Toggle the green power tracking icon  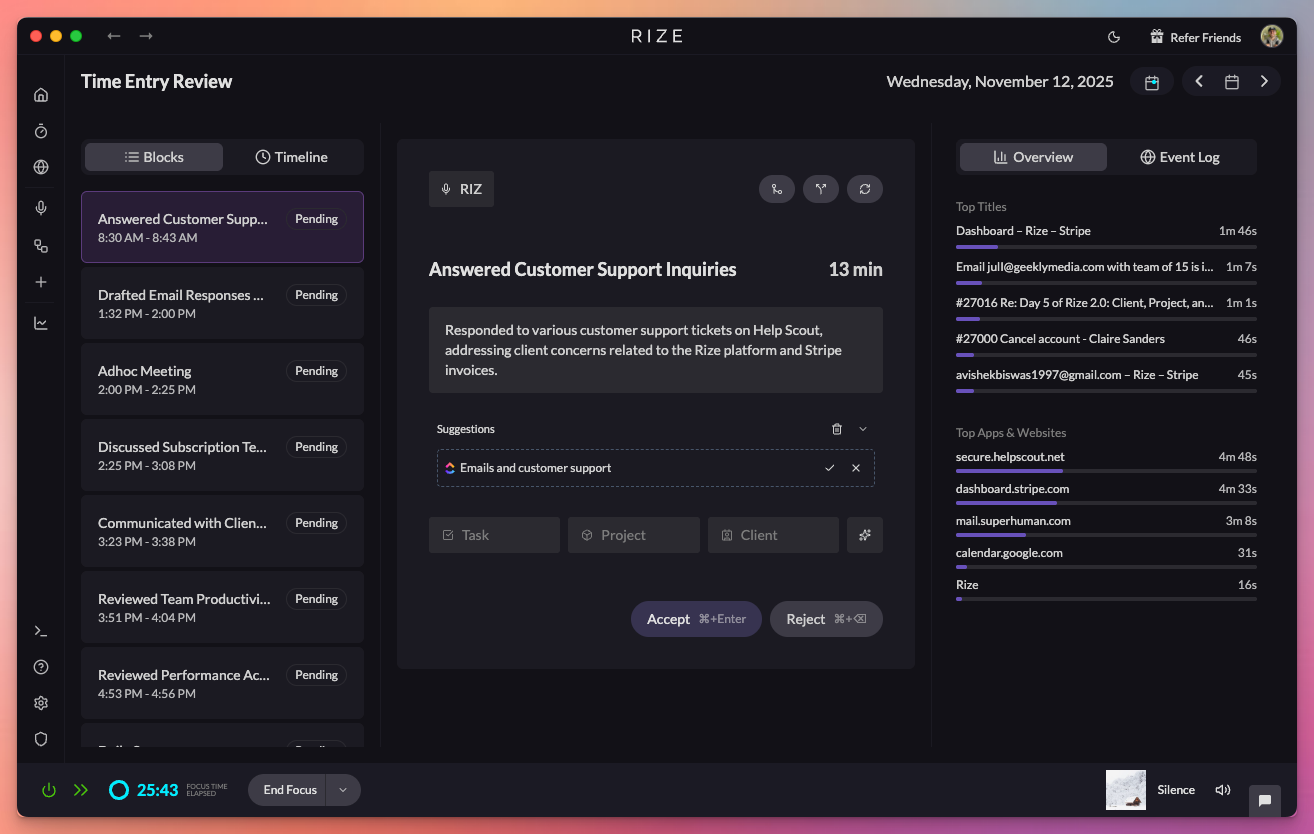(x=48, y=790)
